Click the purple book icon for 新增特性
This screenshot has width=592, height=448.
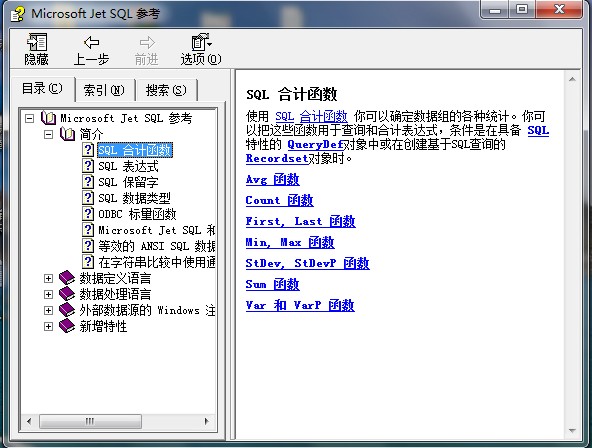[x=67, y=326]
